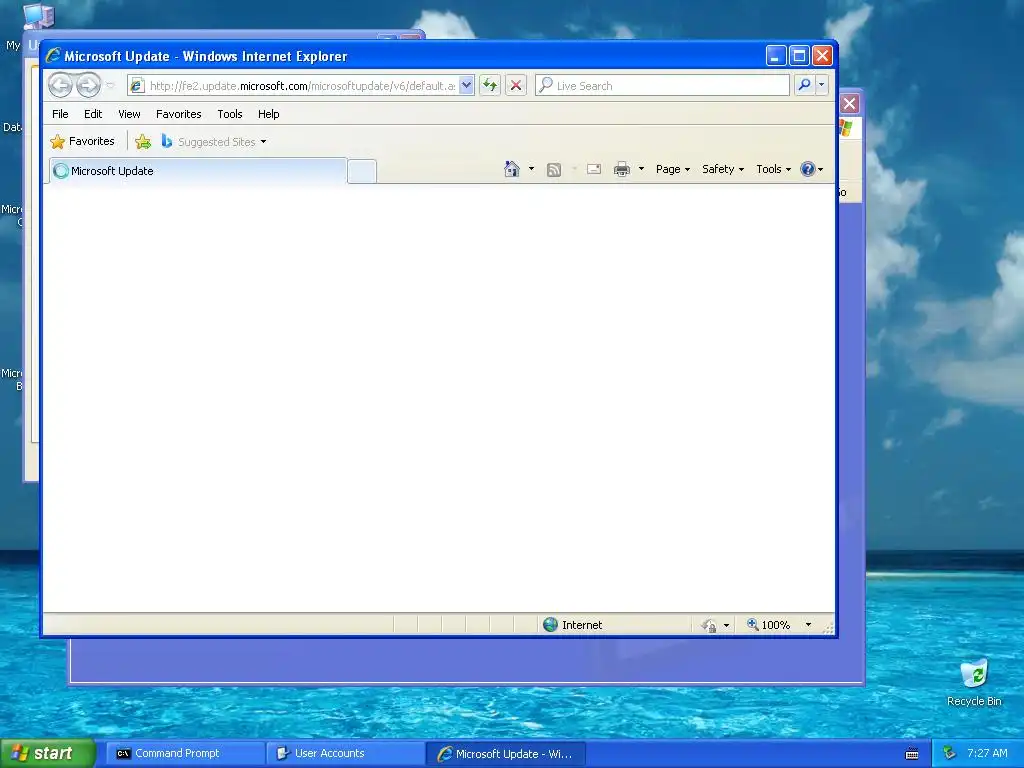The height and width of the screenshot is (768, 1024).
Task: Select the Microsoft Update tab
Action: click(x=198, y=170)
